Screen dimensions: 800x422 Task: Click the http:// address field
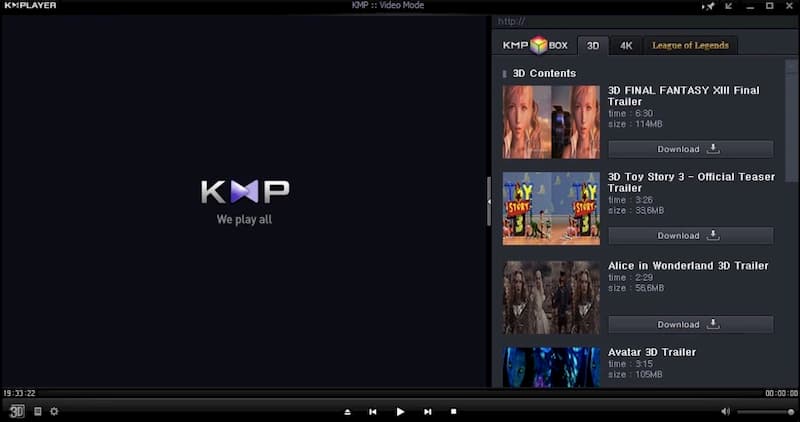click(x=645, y=21)
